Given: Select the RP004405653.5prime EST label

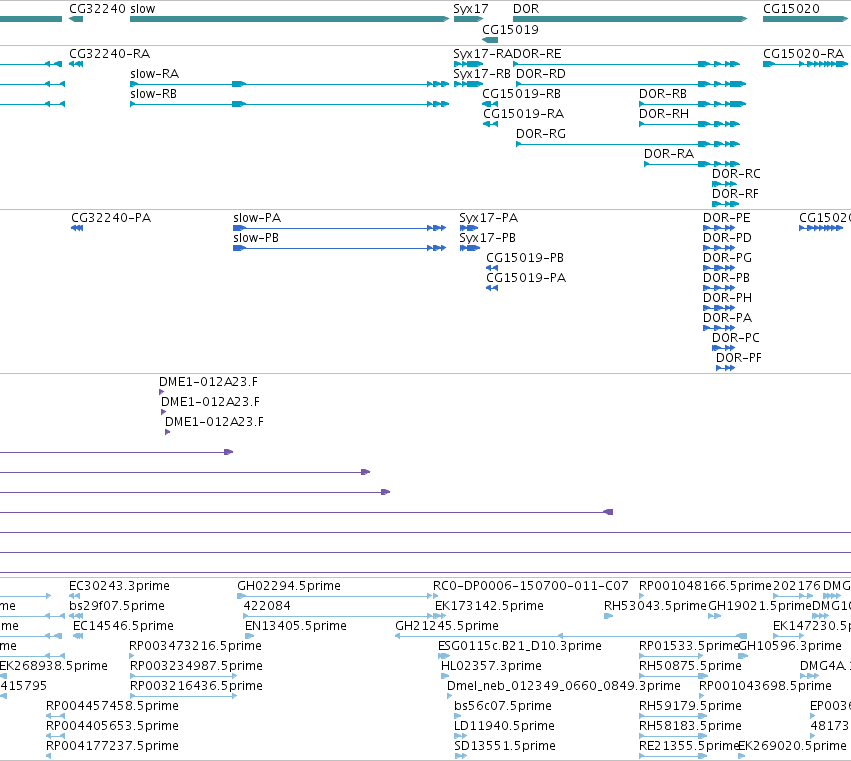Looking at the screenshot, I should 112,727.
